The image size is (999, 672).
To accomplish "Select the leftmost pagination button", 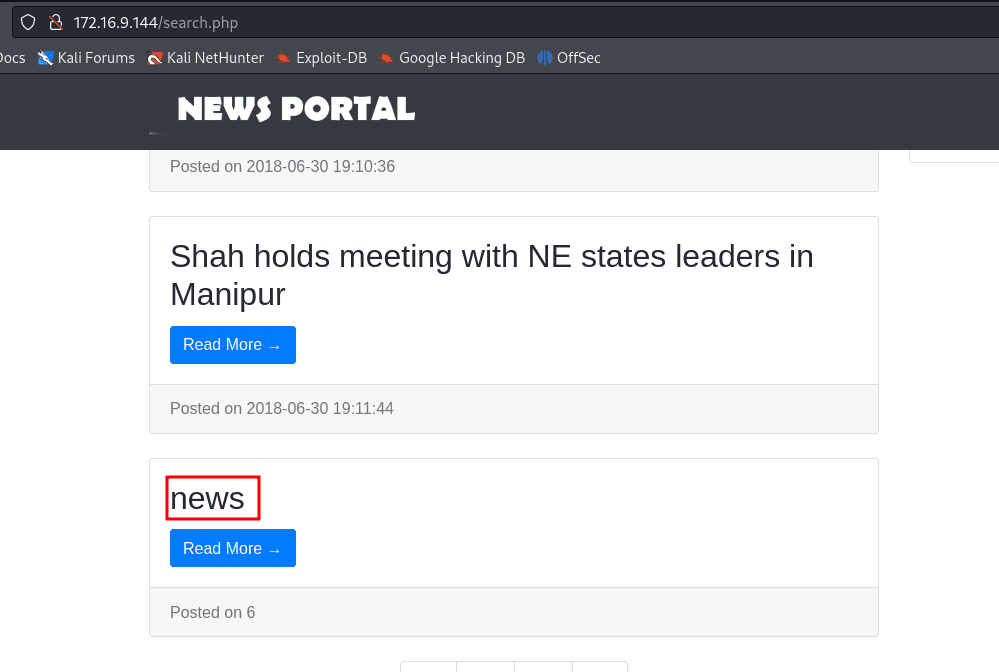I will 428,667.
